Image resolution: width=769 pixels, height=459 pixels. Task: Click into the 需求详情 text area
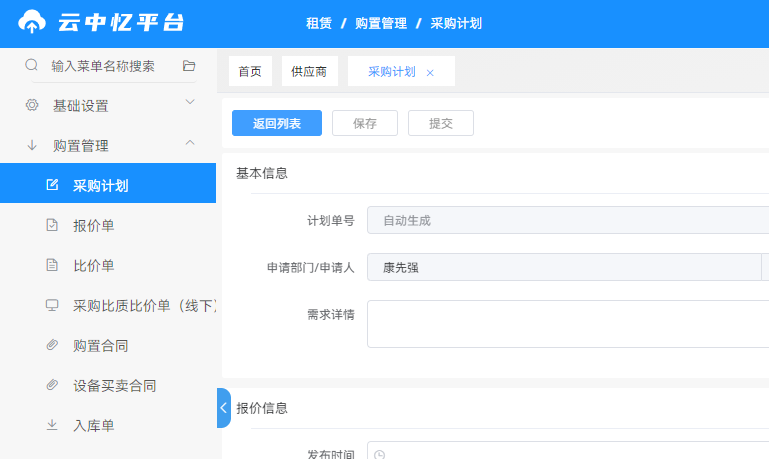coord(568,324)
